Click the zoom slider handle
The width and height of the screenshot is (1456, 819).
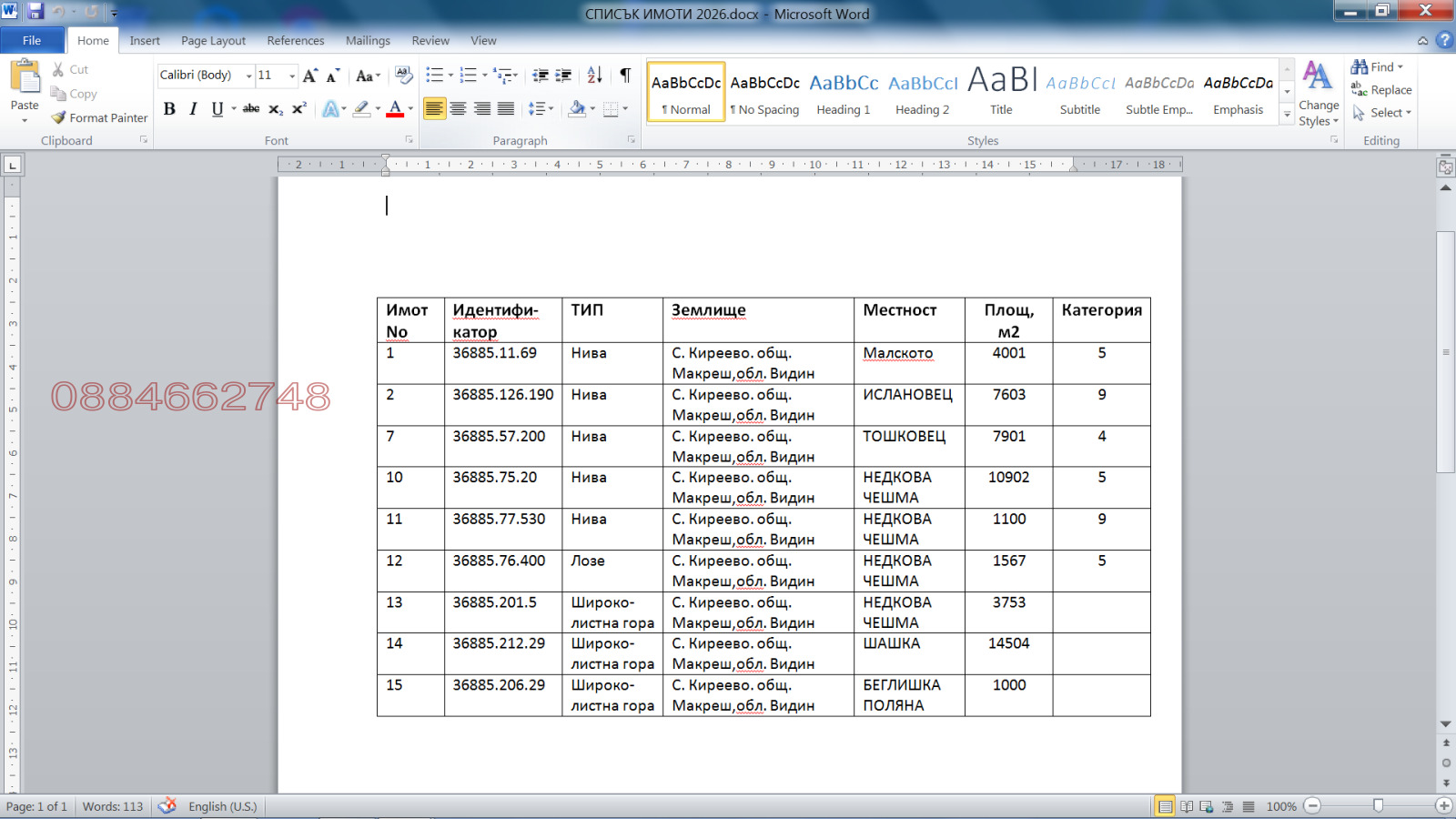[1378, 805]
